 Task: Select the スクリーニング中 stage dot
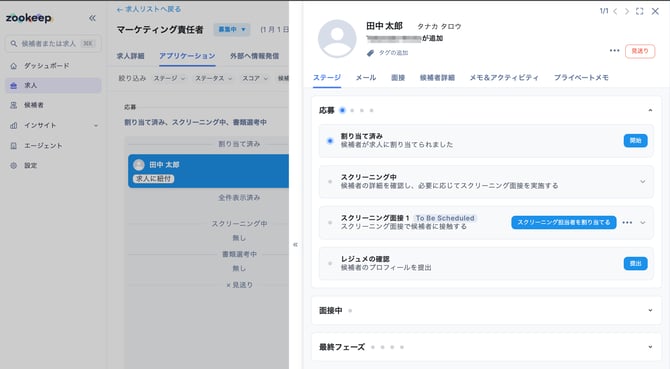(330, 182)
